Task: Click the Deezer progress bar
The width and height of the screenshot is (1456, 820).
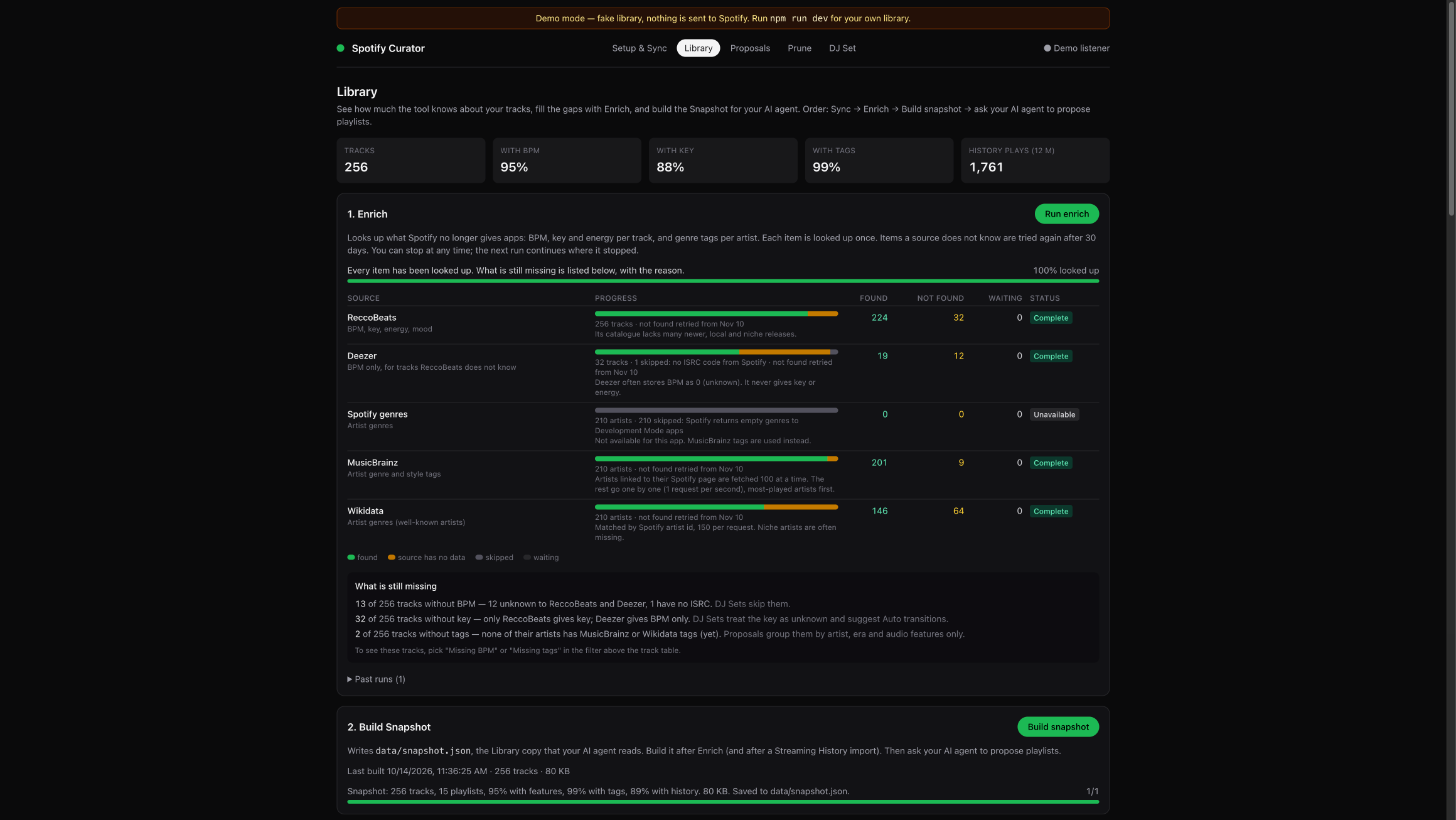Action: tap(716, 352)
